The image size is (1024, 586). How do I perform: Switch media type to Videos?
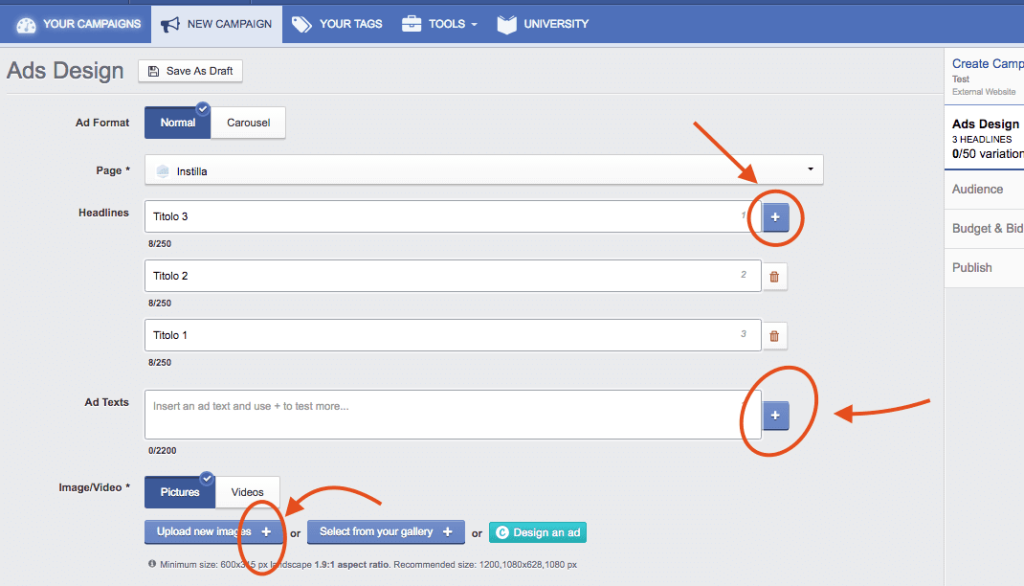(248, 492)
